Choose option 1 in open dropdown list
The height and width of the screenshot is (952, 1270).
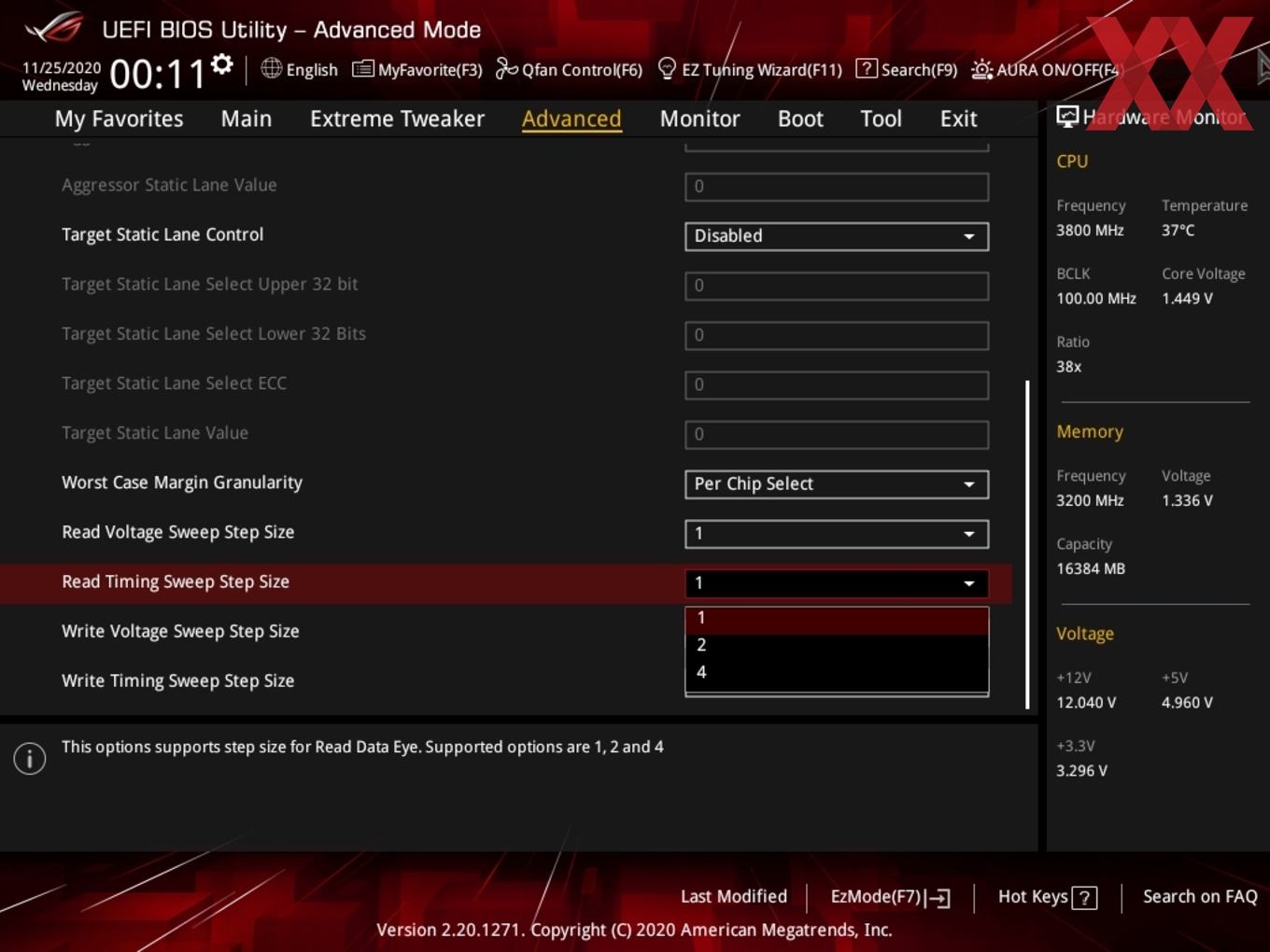(837, 619)
